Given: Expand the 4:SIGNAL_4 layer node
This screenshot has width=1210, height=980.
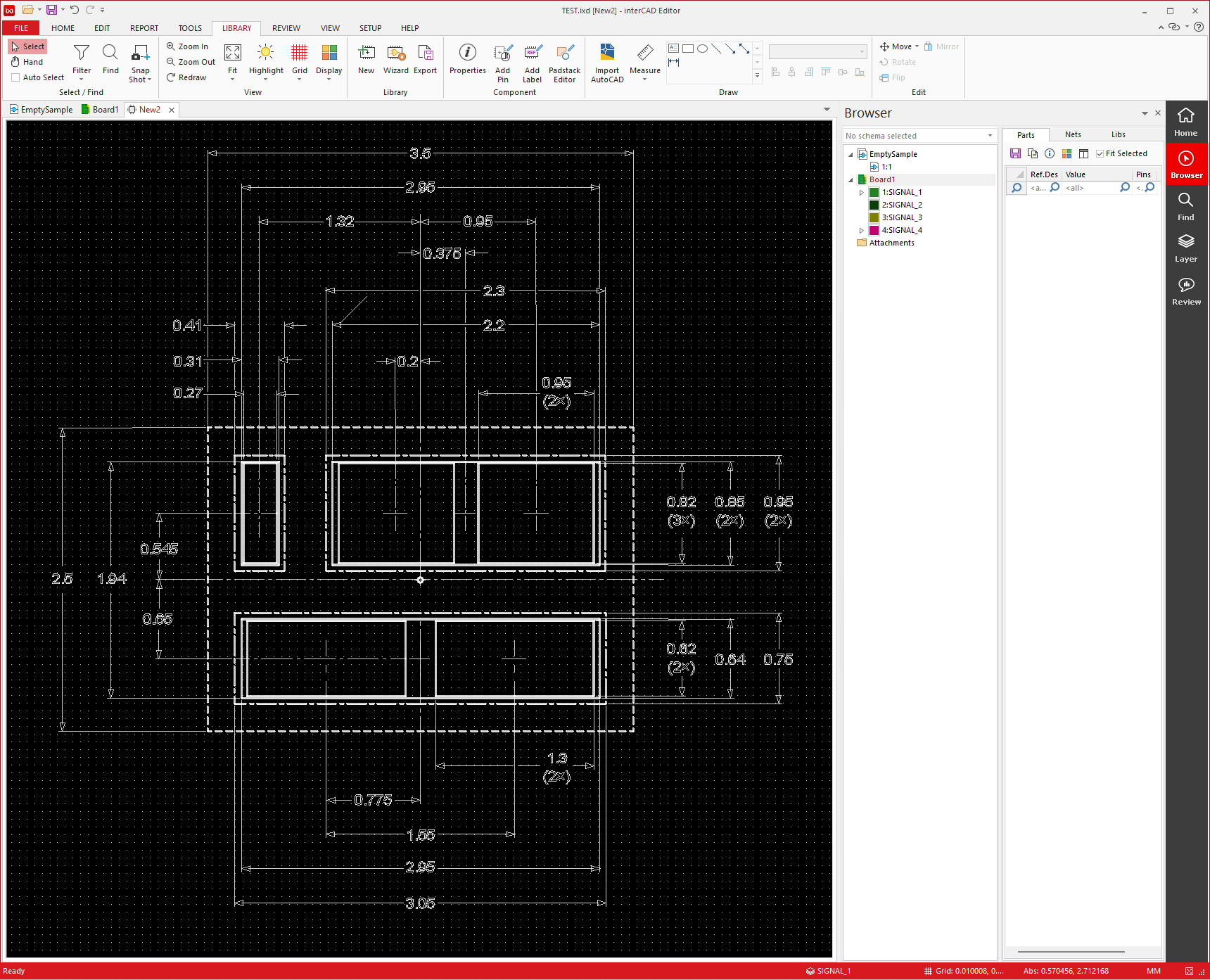Looking at the screenshot, I should [861, 230].
